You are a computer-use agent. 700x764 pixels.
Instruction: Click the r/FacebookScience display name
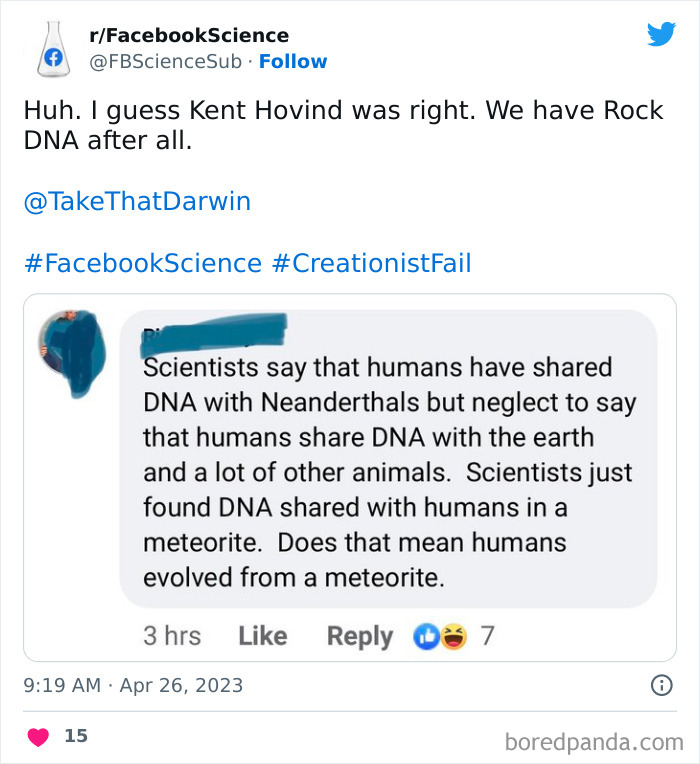click(189, 36)
